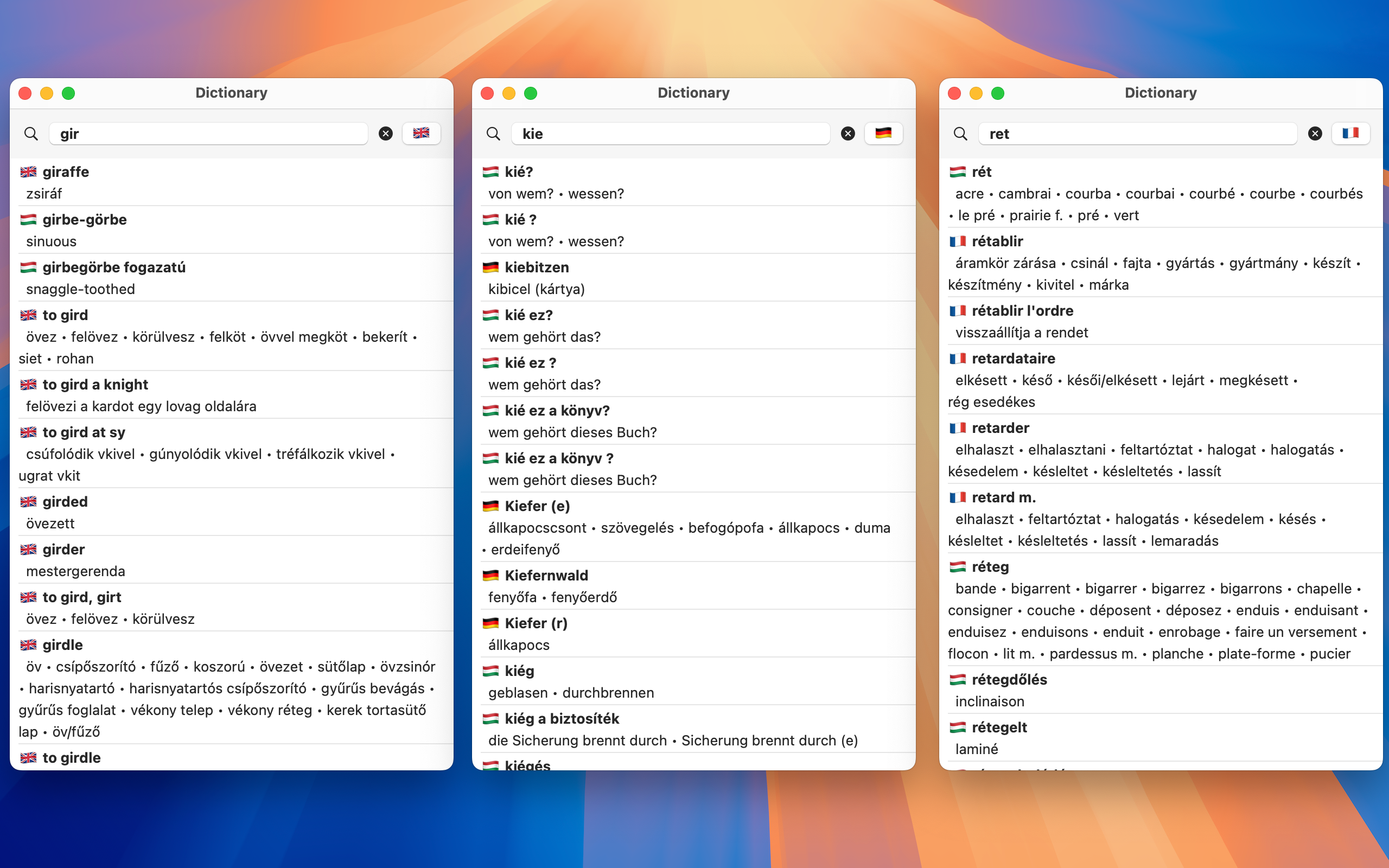This screenshot has width=1389, height=868.
Task: Select the 'to gird at sy' entry
Action: [231, 453]
